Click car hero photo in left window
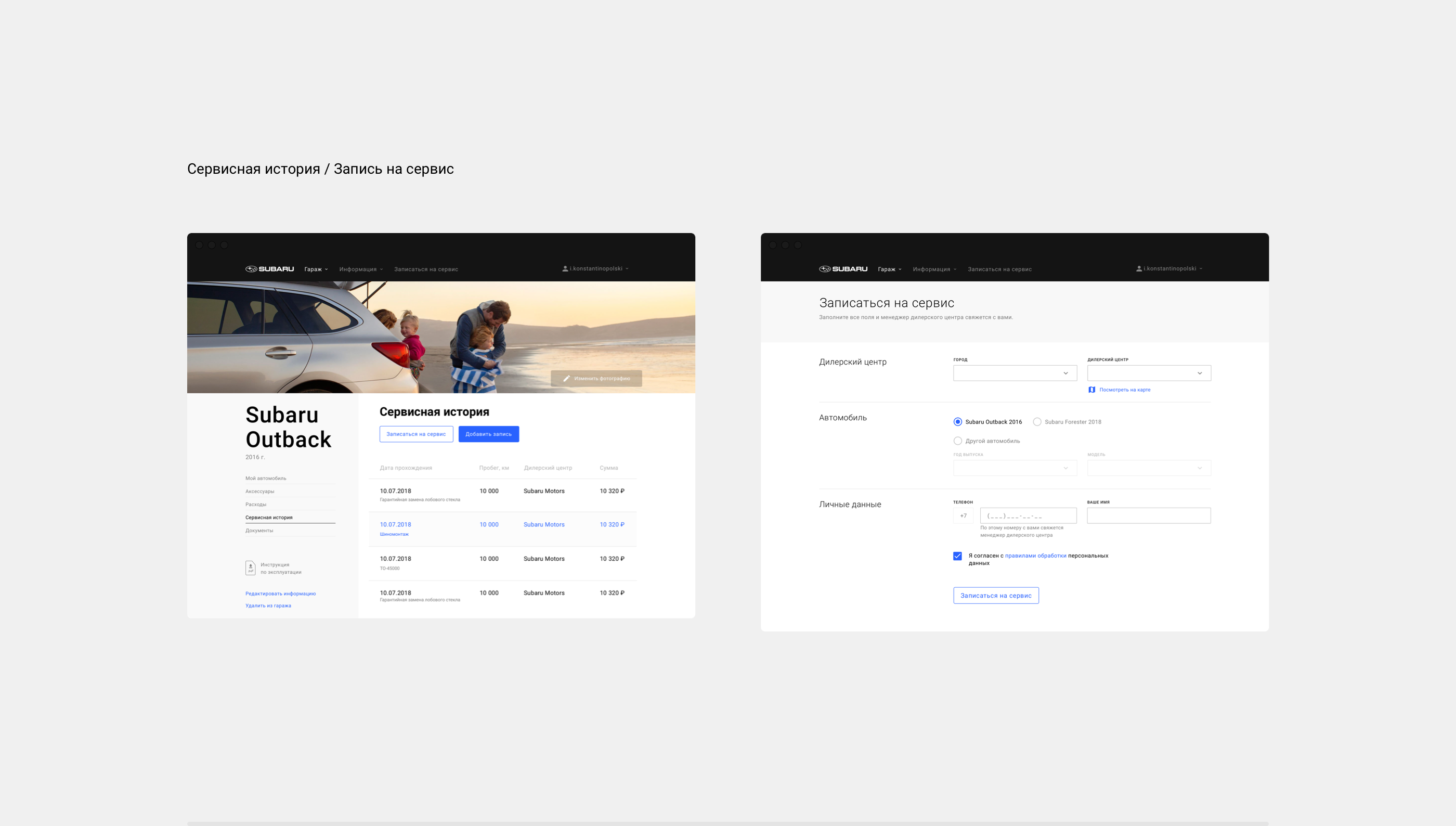This screenshot has height=826, width=1456. point(441,337)
